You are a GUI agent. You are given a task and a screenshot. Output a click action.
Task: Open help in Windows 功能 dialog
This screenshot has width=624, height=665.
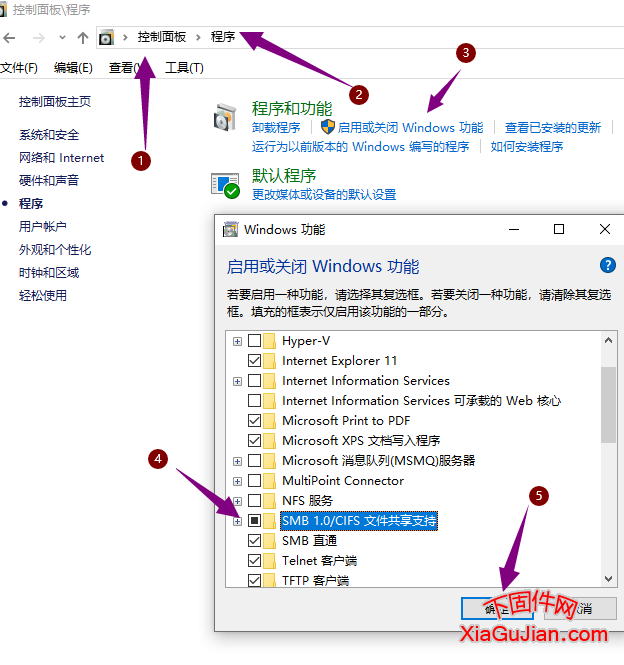607,265
